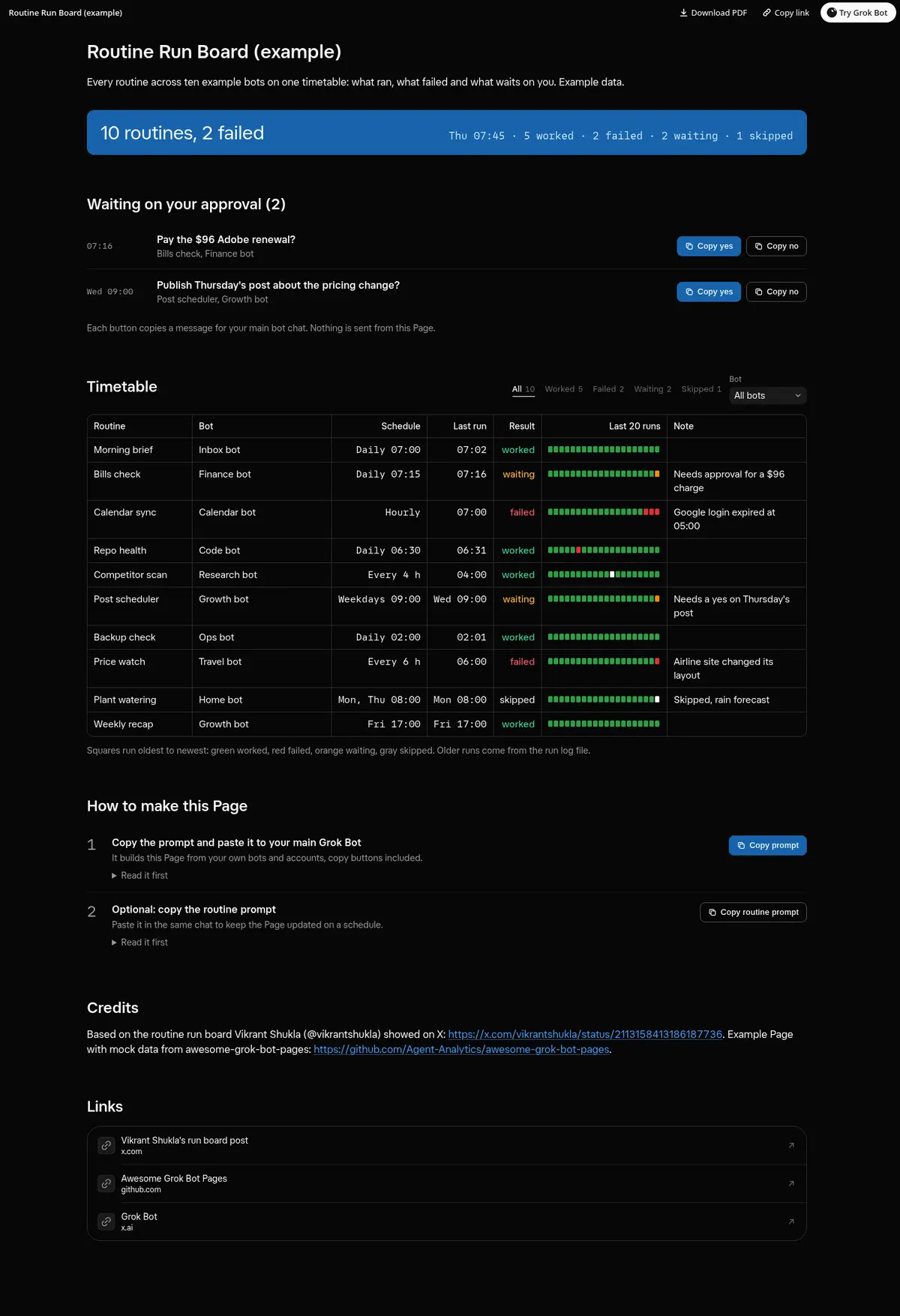
Task: Click the failed result for Price watch
Action: pos(522,661)
